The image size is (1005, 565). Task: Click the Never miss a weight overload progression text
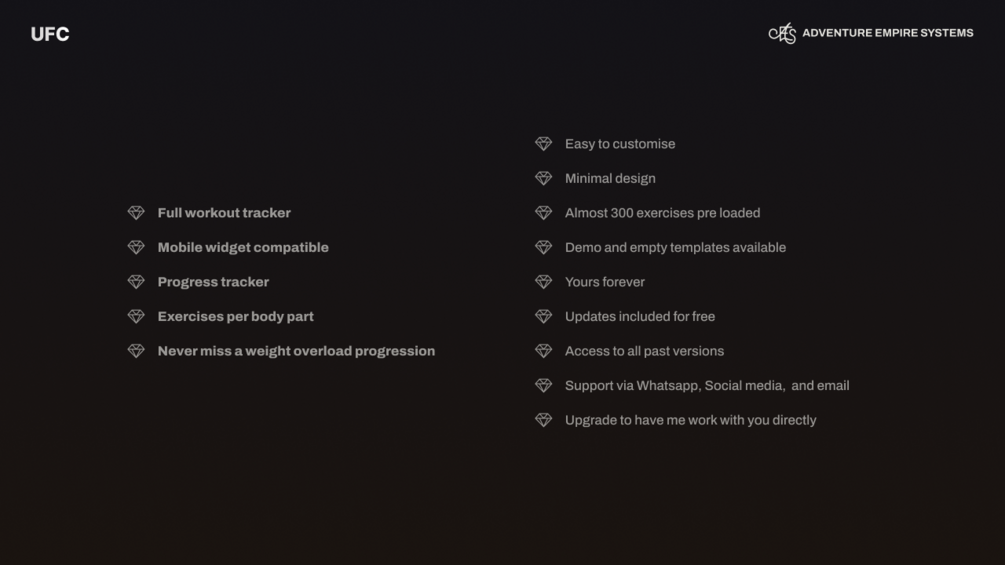coord(296,351)
